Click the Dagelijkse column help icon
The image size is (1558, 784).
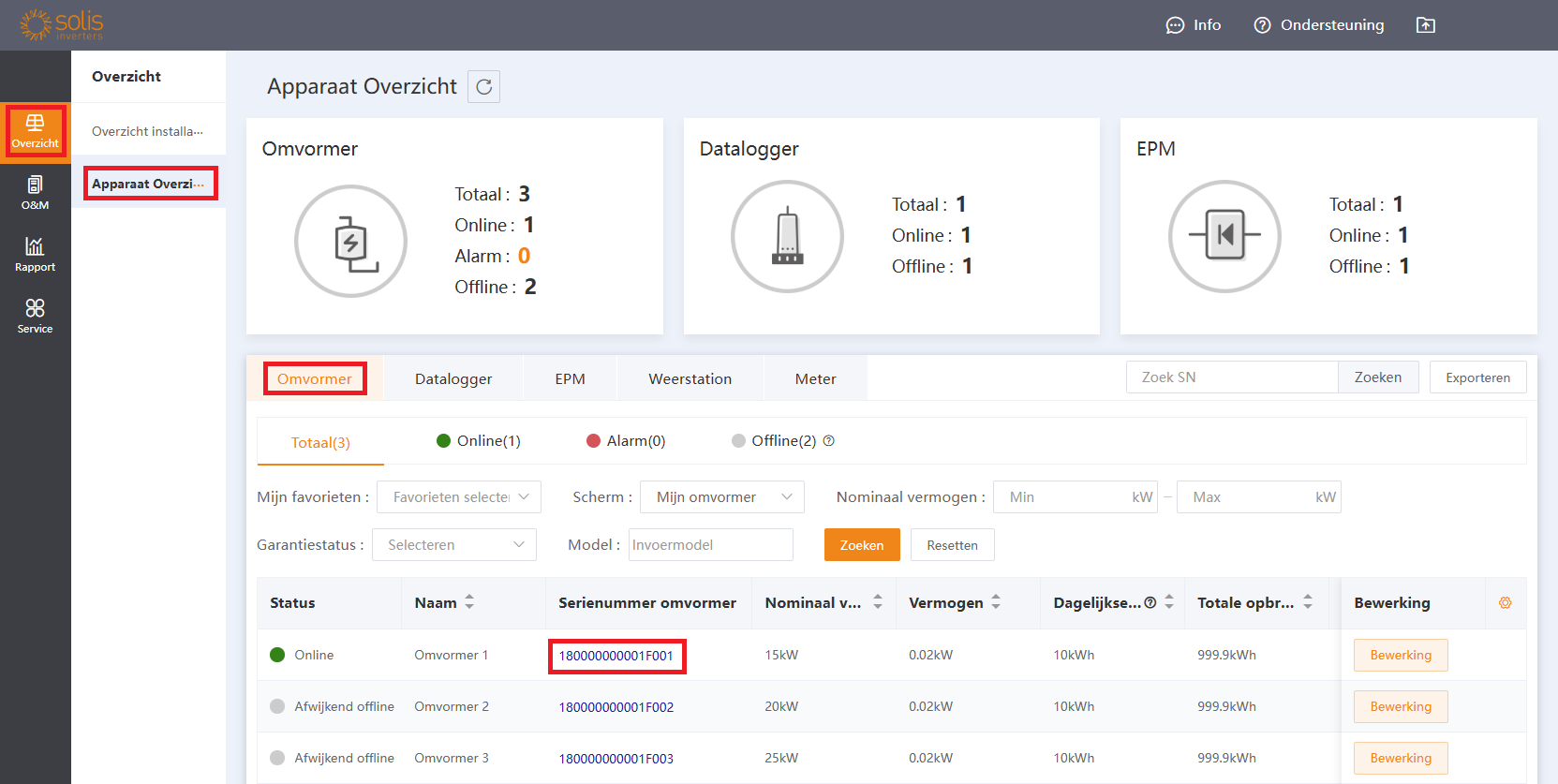coord(1150,603)
